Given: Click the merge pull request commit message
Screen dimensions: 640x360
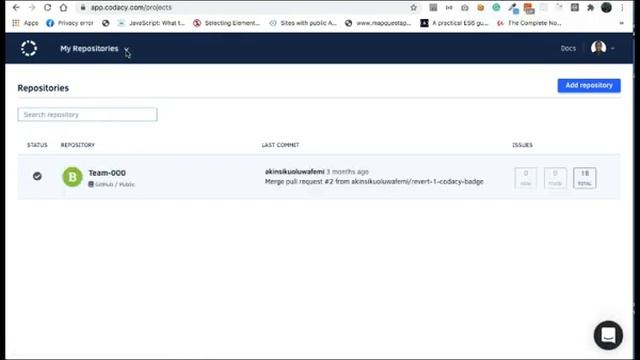Looking at the screenshot, I should 374,181.
